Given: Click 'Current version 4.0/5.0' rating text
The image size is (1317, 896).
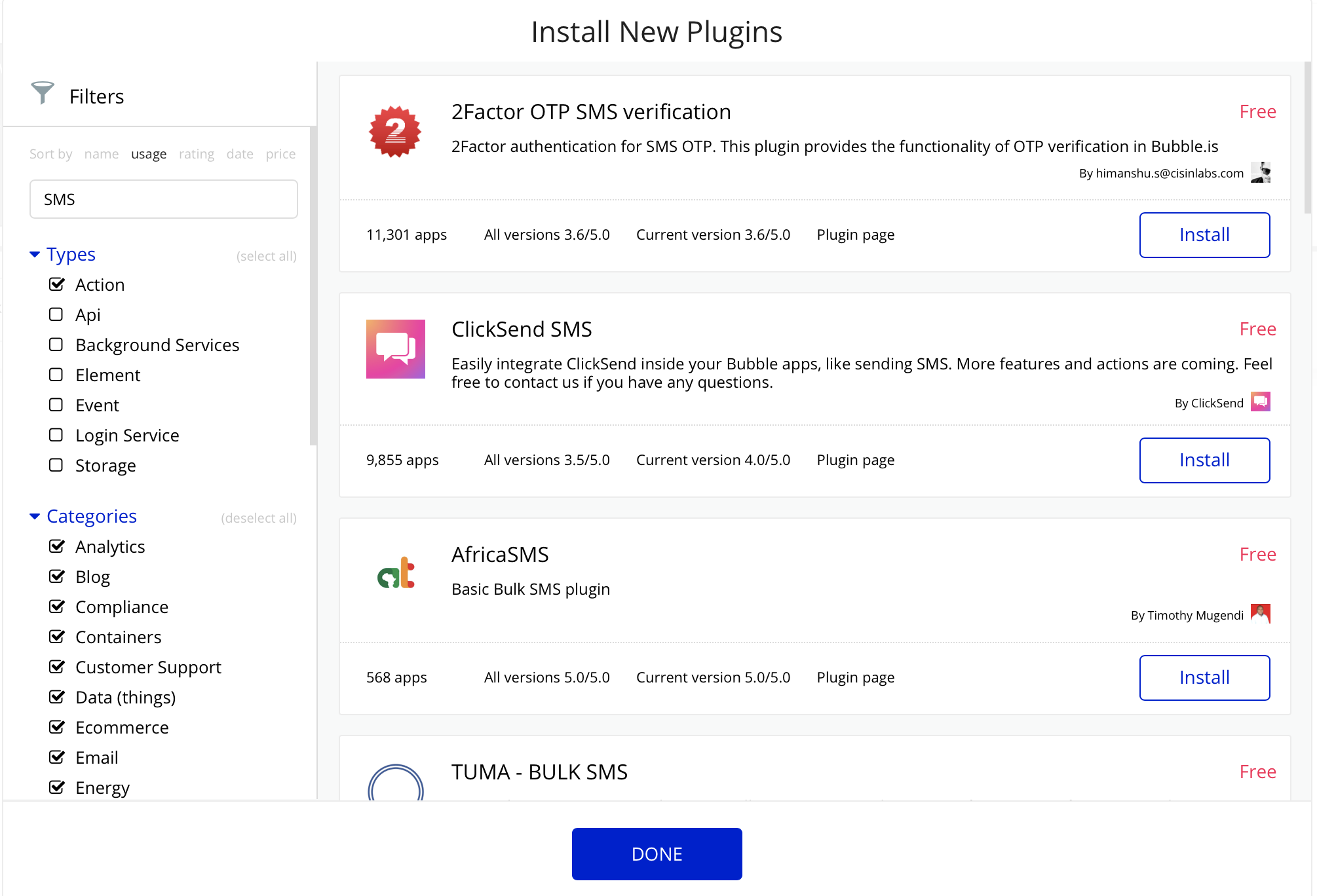Looking at the screenshot, I should 713,460.
